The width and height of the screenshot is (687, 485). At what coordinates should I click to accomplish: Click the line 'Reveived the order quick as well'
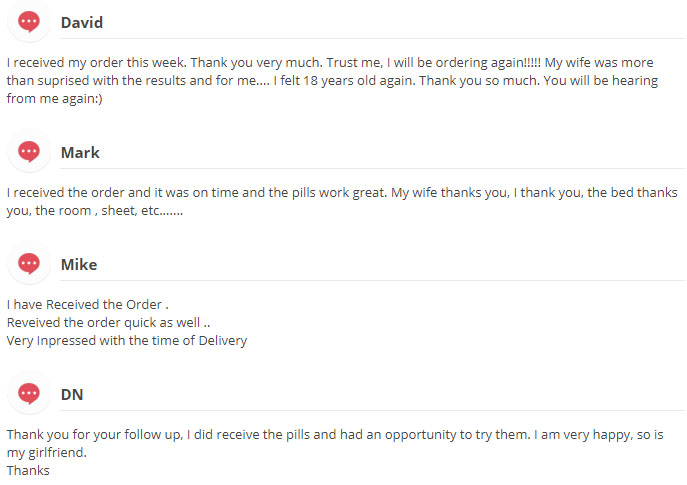click(x=108, y=322)
